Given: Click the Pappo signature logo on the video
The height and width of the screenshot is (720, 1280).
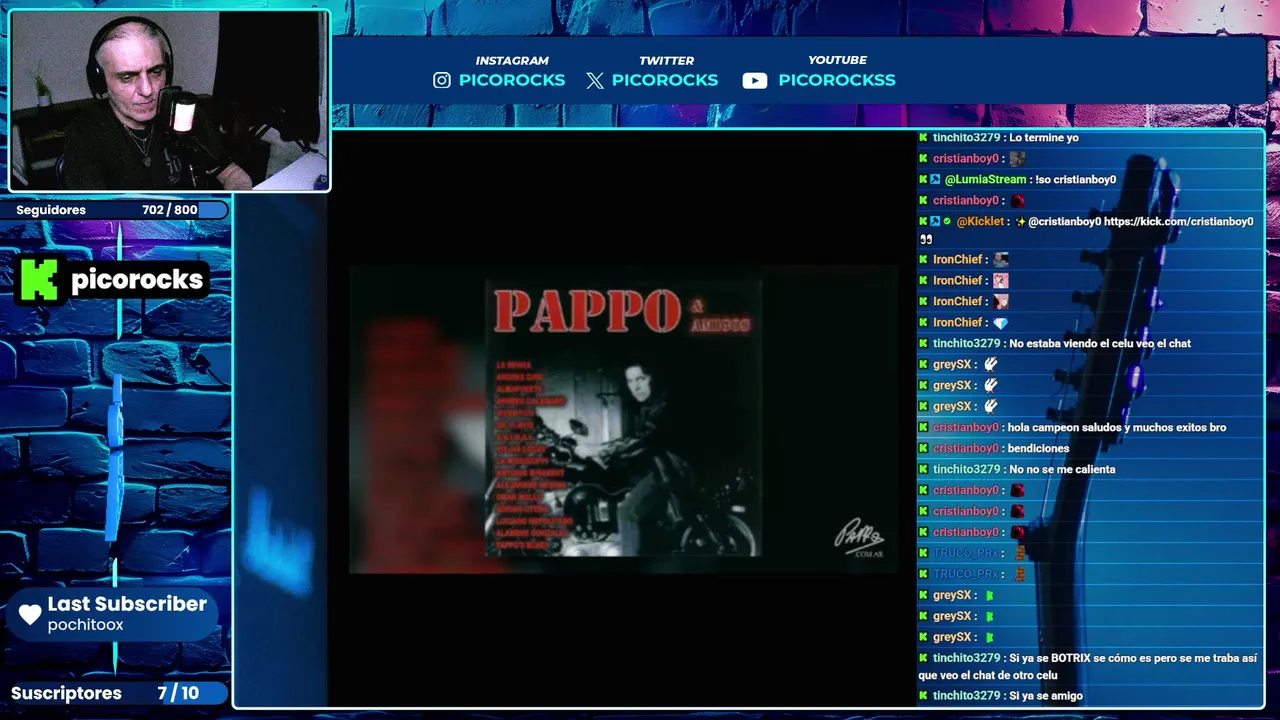Looking at the screenshot, I should [860, 538].
